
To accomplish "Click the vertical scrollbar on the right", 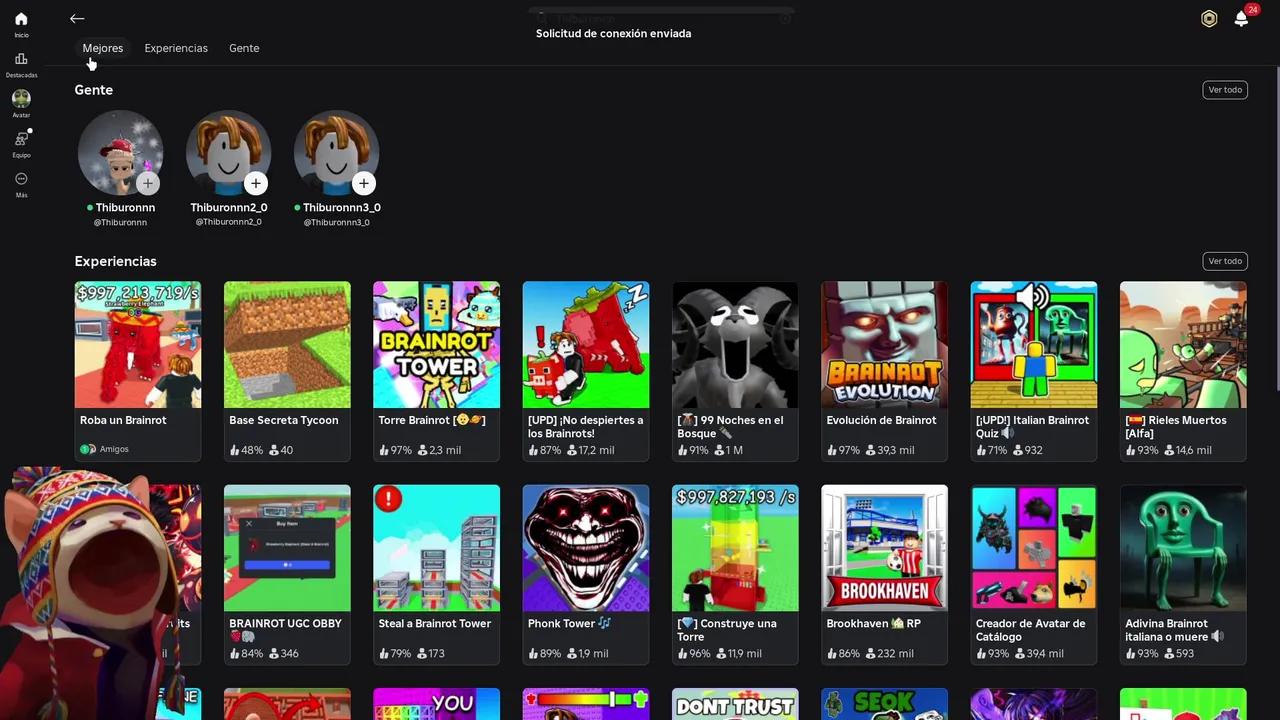I will click(x=1276, y=230).
